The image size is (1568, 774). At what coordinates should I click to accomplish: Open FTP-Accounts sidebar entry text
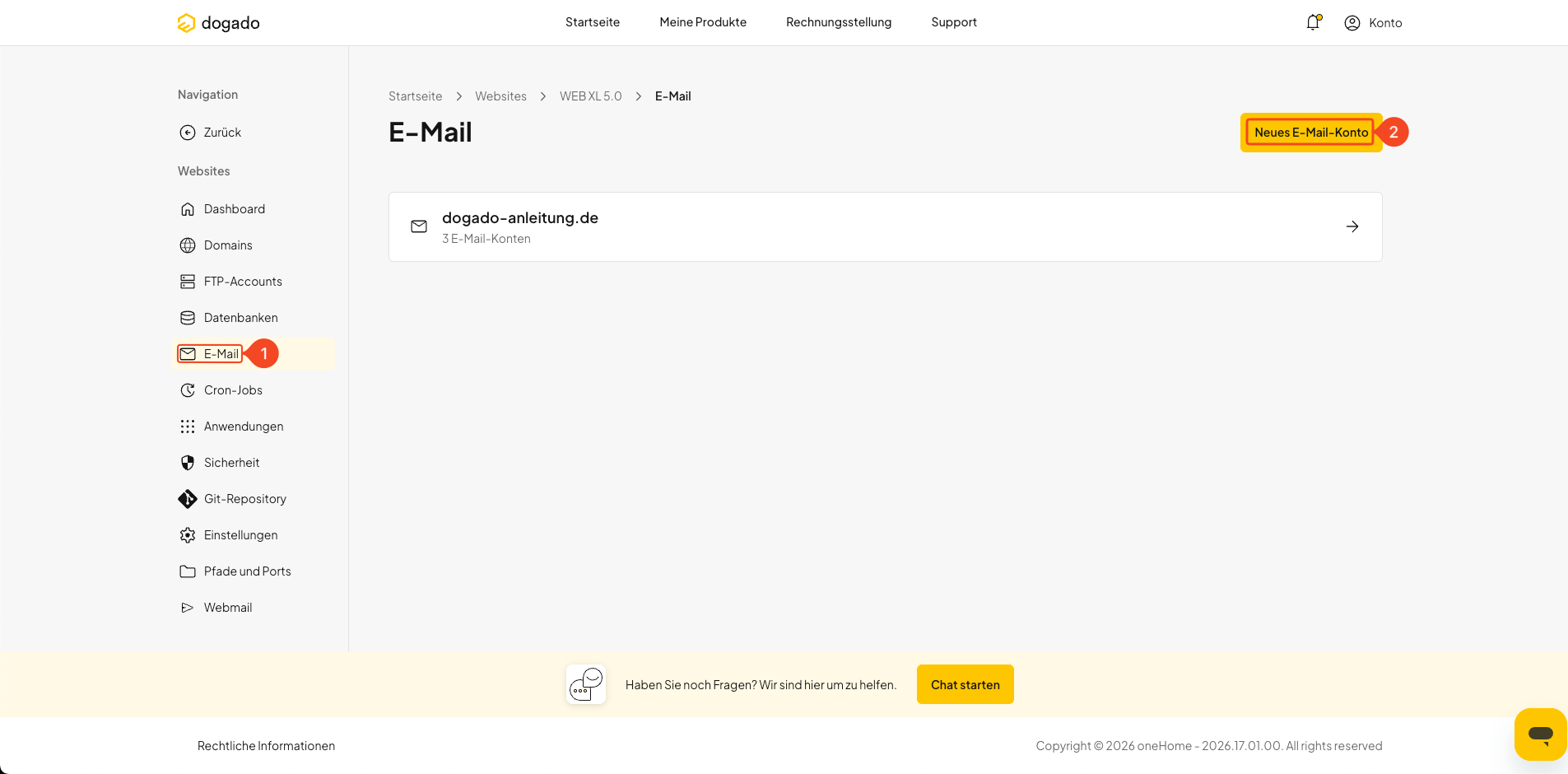[x=243, y=282]
